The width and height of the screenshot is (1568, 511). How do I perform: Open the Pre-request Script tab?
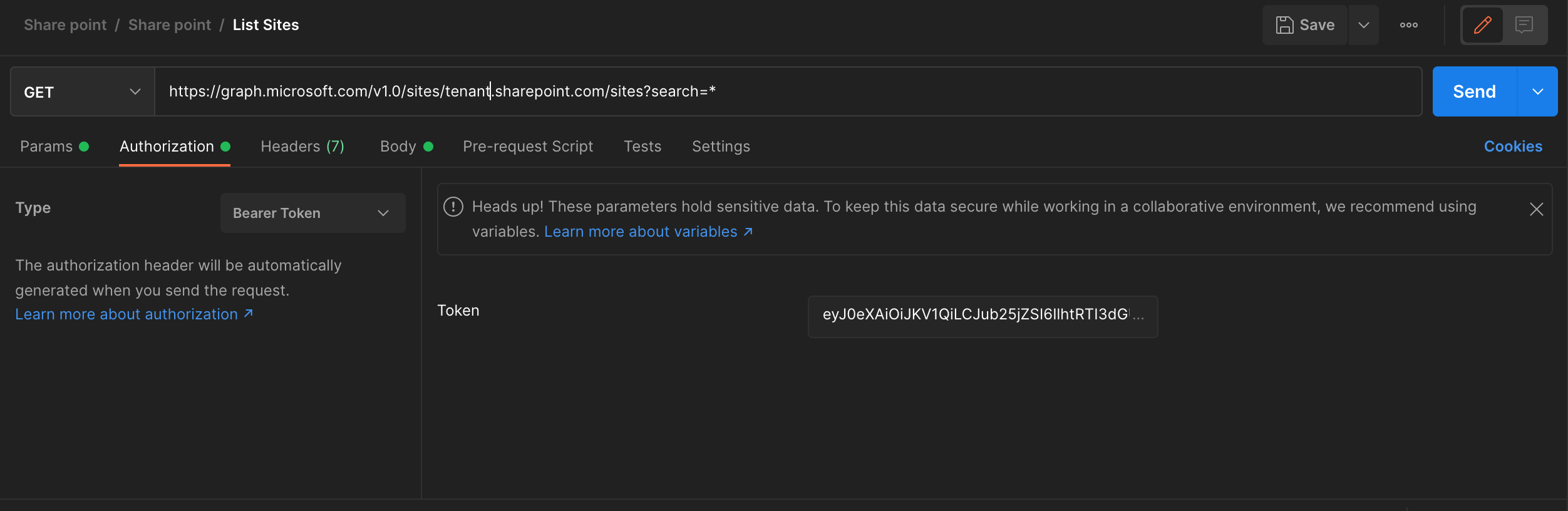tap(528, 147)
